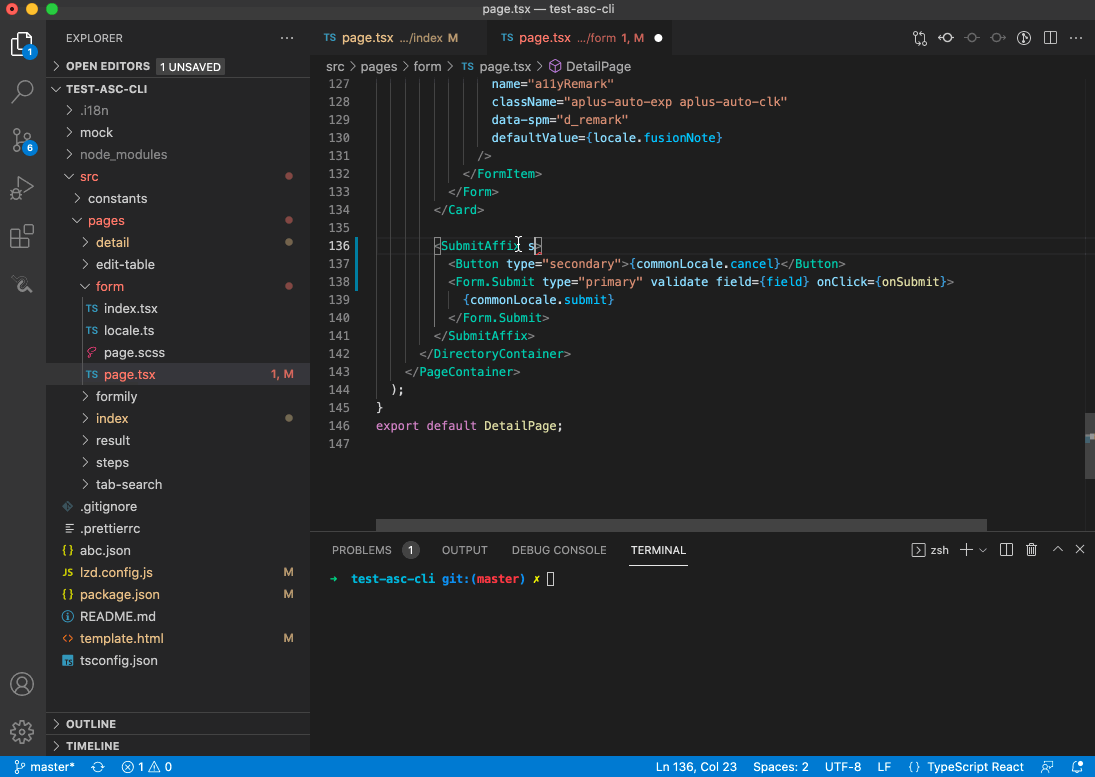Image resolution: width=1095 pixels, height=777 pixels.
Task: Click the Go Back navigation icon
Action: pos(946,38)
